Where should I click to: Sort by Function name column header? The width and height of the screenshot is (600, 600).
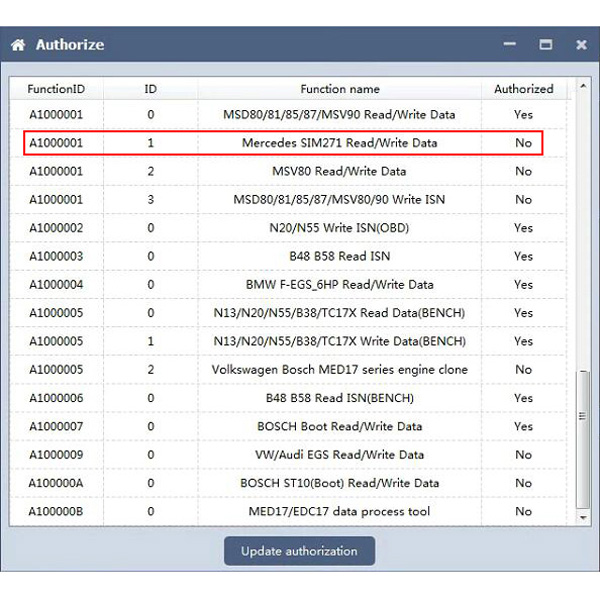point(339,89)
